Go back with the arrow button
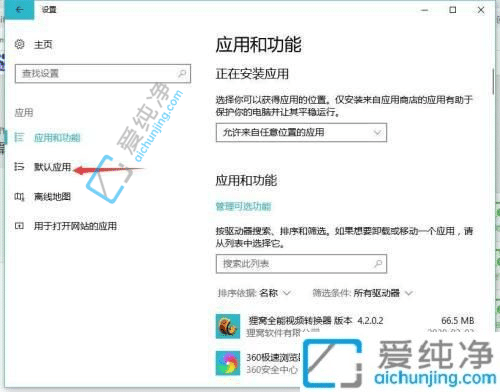The width and height of the screenshot is (500, 392). coord(19,10)
